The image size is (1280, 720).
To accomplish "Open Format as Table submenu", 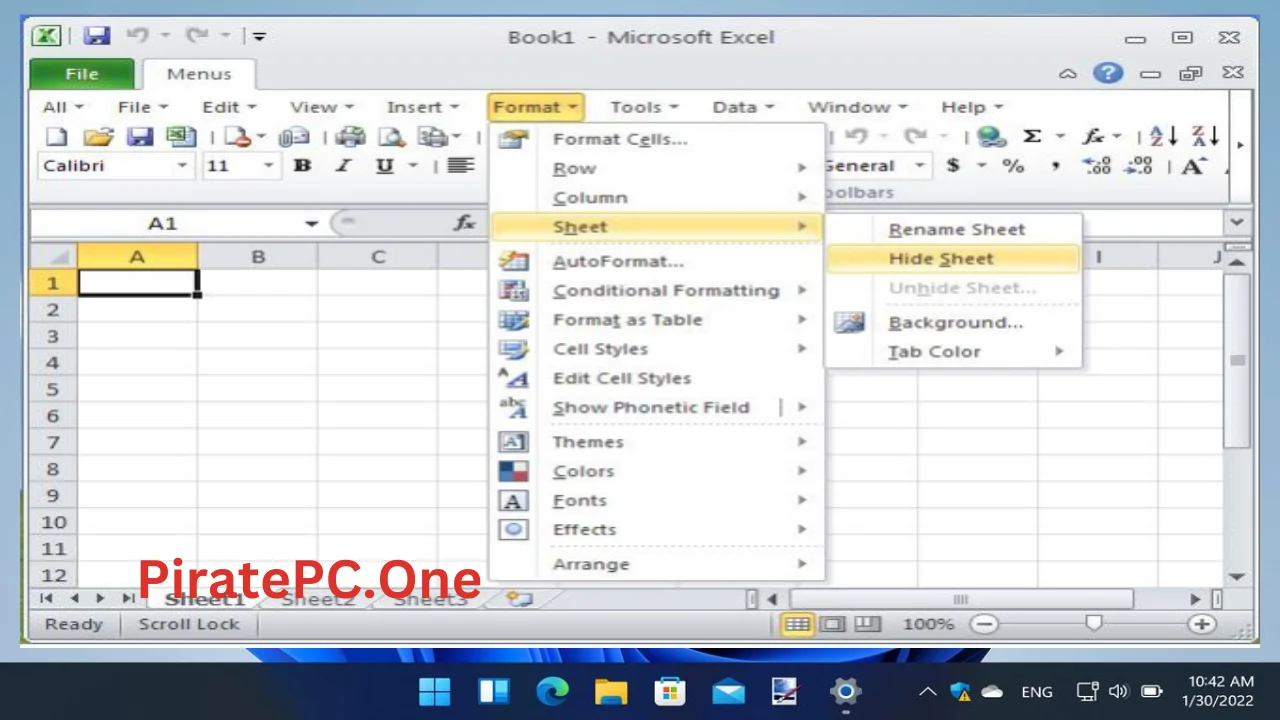I will (657, 320).
